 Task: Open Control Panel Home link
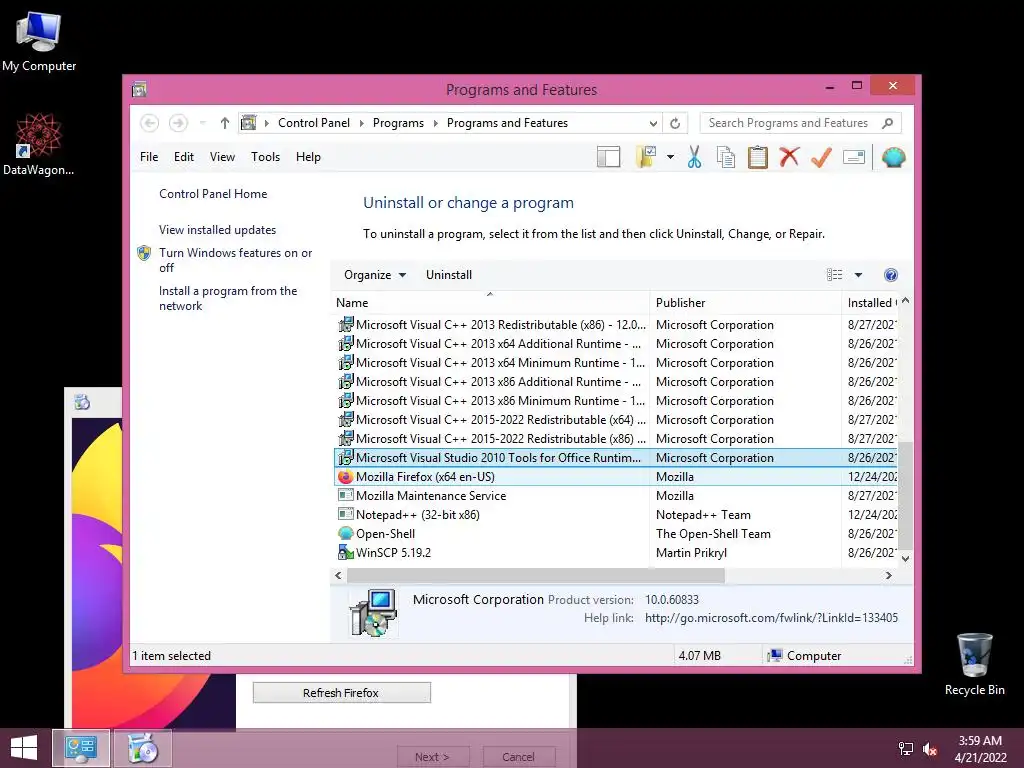213,194
